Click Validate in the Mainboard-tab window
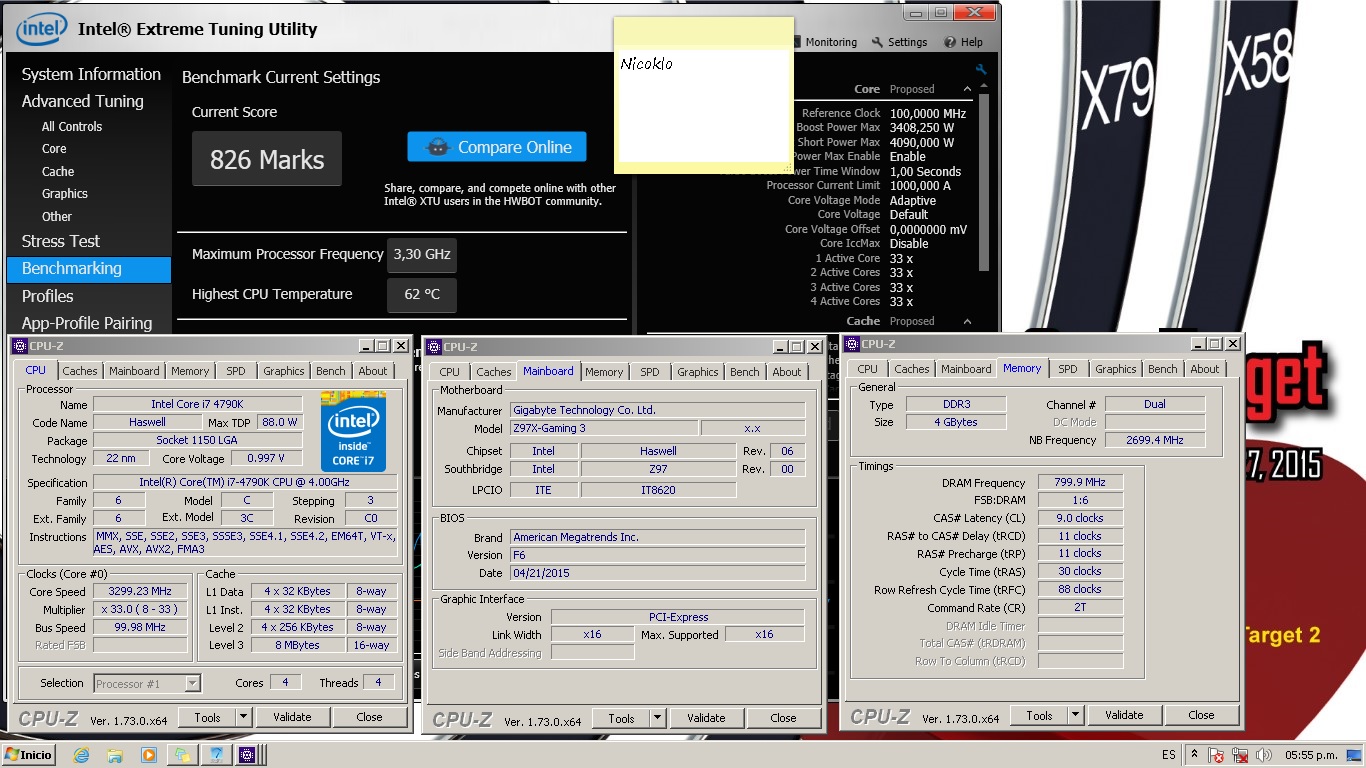The width and height of the screenshot is (1366, 768). 706,718
